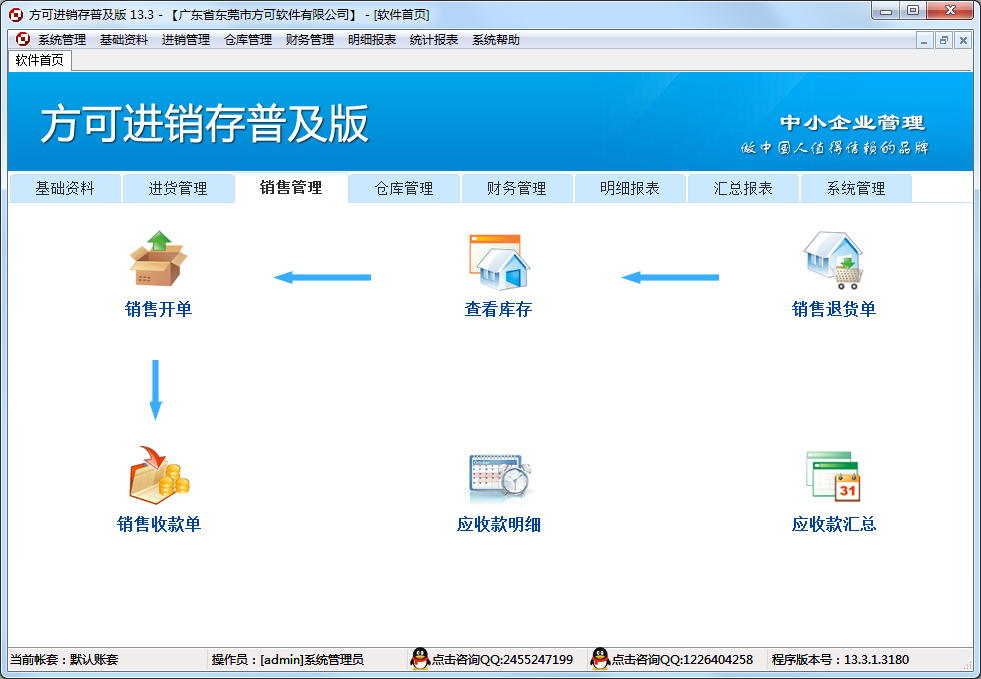Open the 销售开单 box icon
981x679 pixels.
point(158,259)
